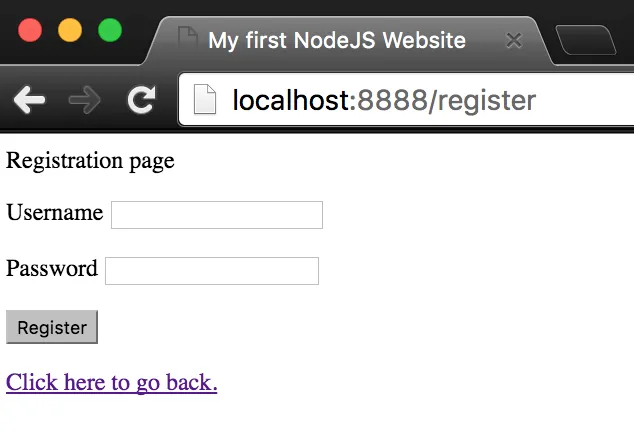Image resolution: width=634 pixels, height=448 pixels.
Task: Follow the Click here to go back link
Action: [x=112, y=382]
